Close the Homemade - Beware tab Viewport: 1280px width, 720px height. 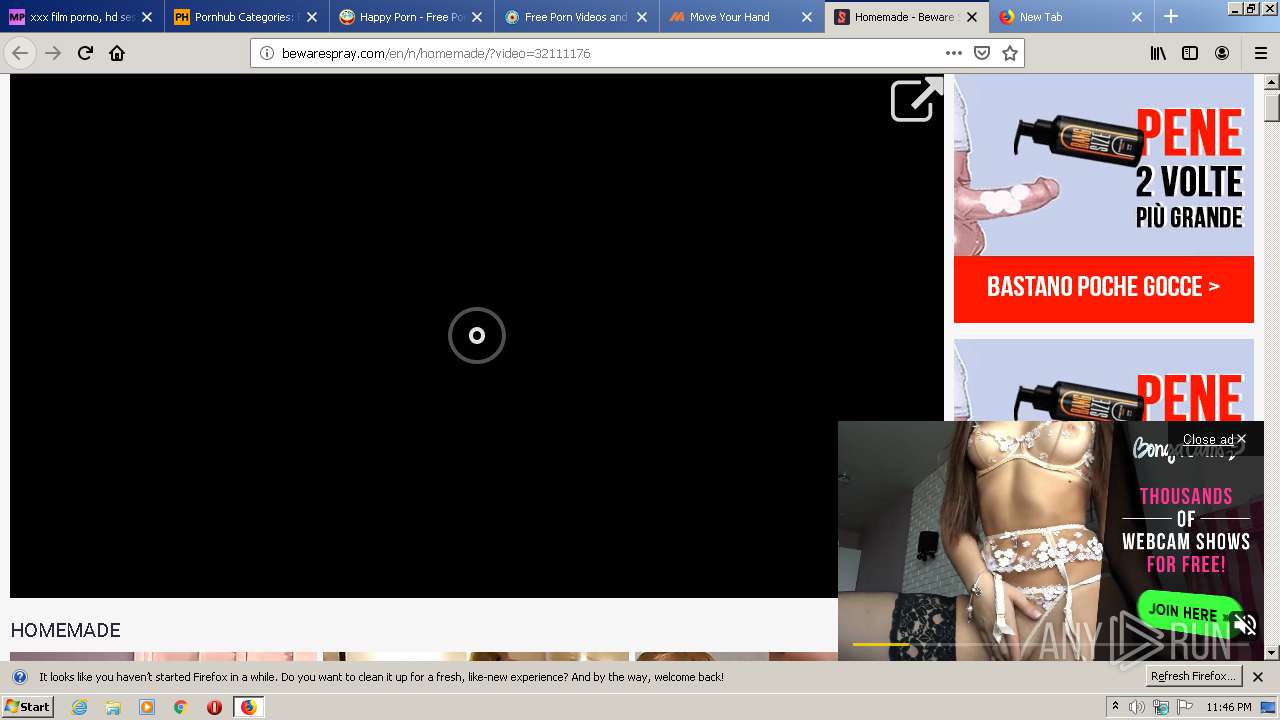pyautogui.click(x=972, y=17)
